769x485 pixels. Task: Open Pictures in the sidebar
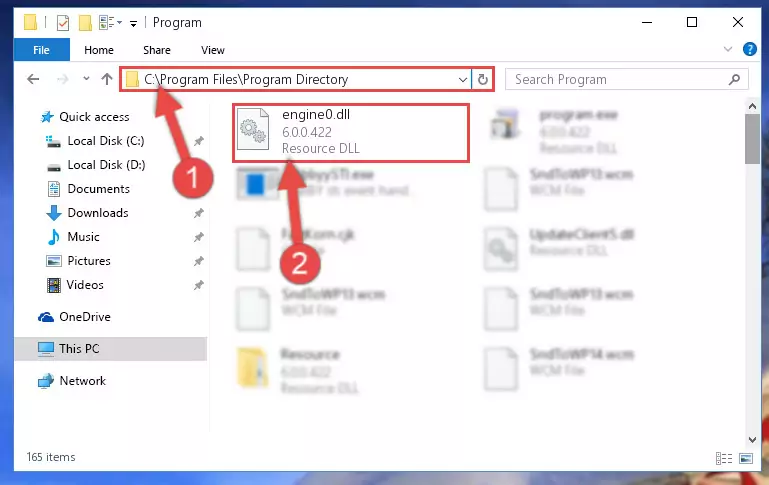(x=89, y=261)
